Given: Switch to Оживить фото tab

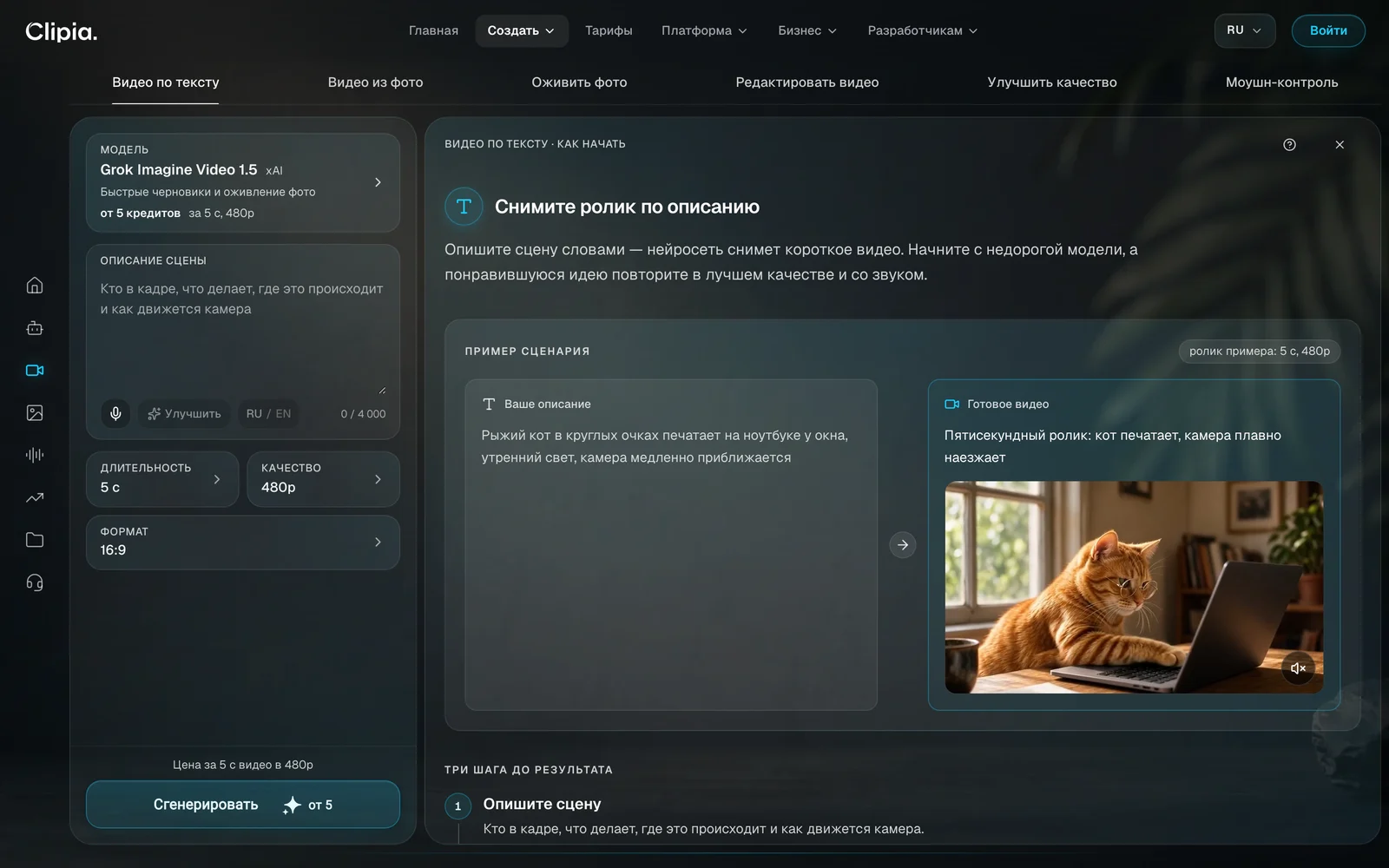Looking at the screenshot, I should [579, 82].
